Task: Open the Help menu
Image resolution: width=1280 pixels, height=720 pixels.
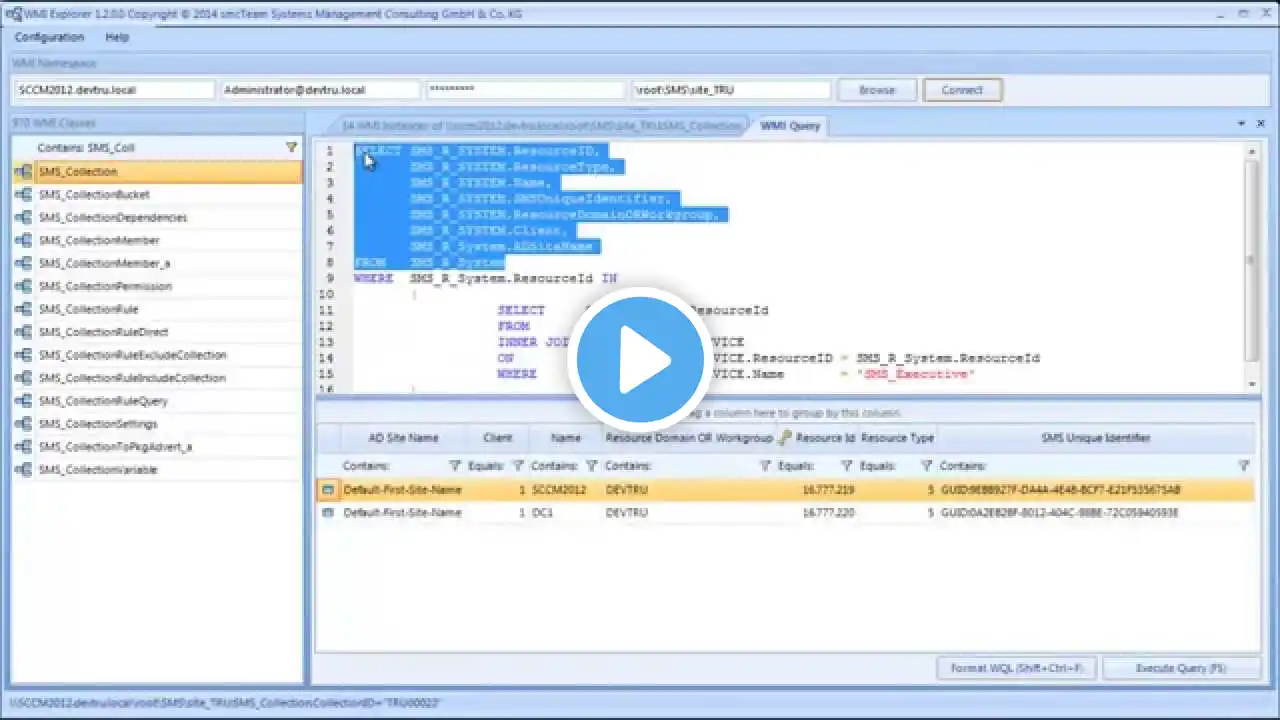Action: (117, 37)
